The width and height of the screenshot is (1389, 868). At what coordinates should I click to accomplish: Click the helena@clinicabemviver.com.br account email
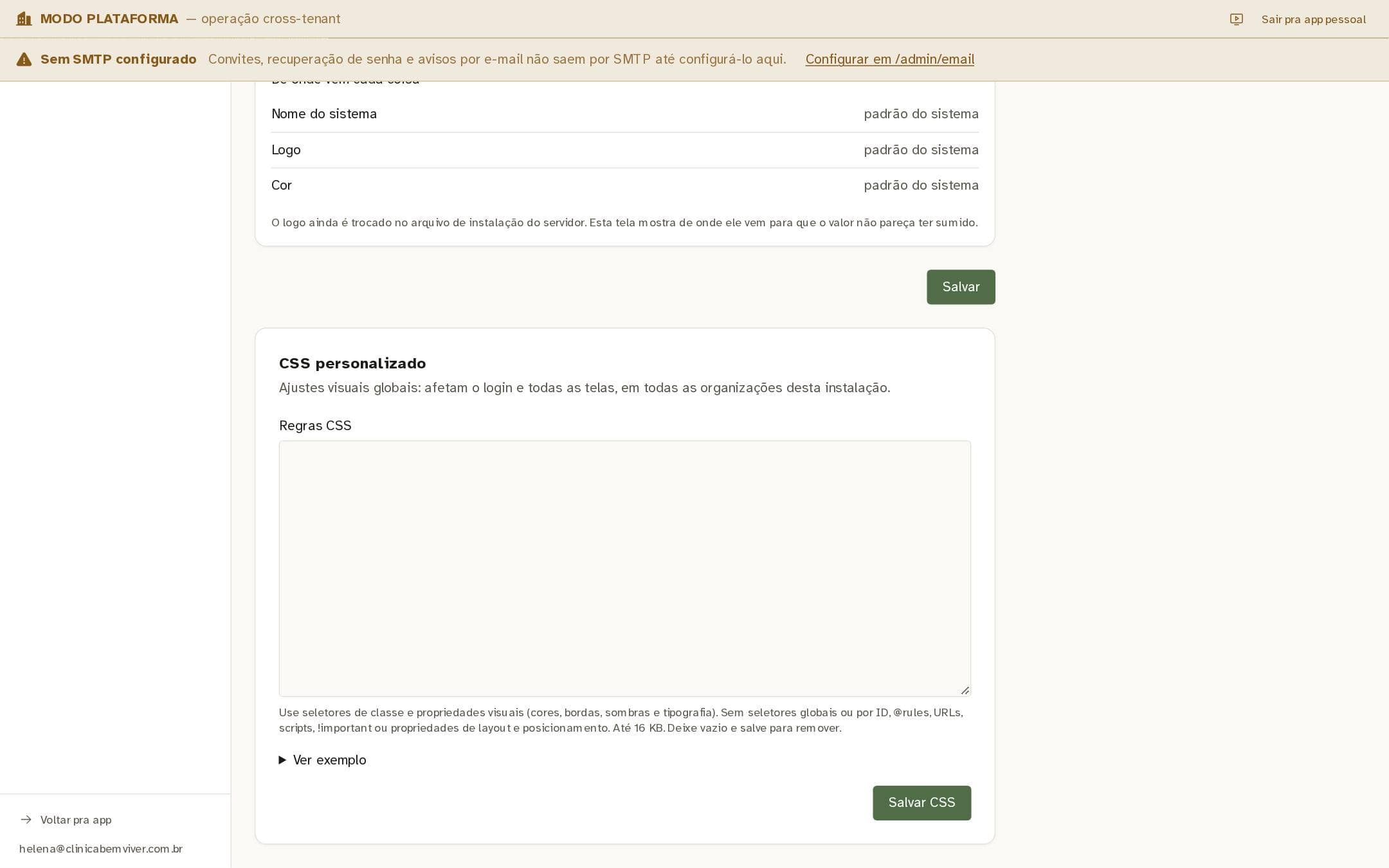tap(101, 849)
